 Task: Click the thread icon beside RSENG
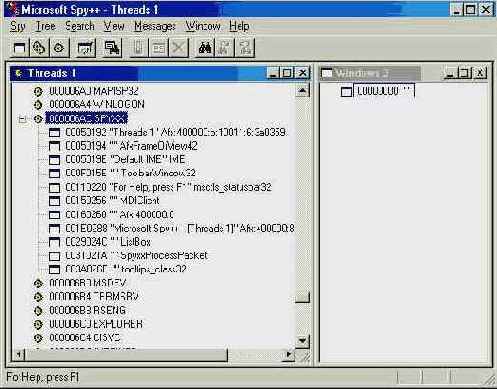pyautogui.click(x=38, y=310)
